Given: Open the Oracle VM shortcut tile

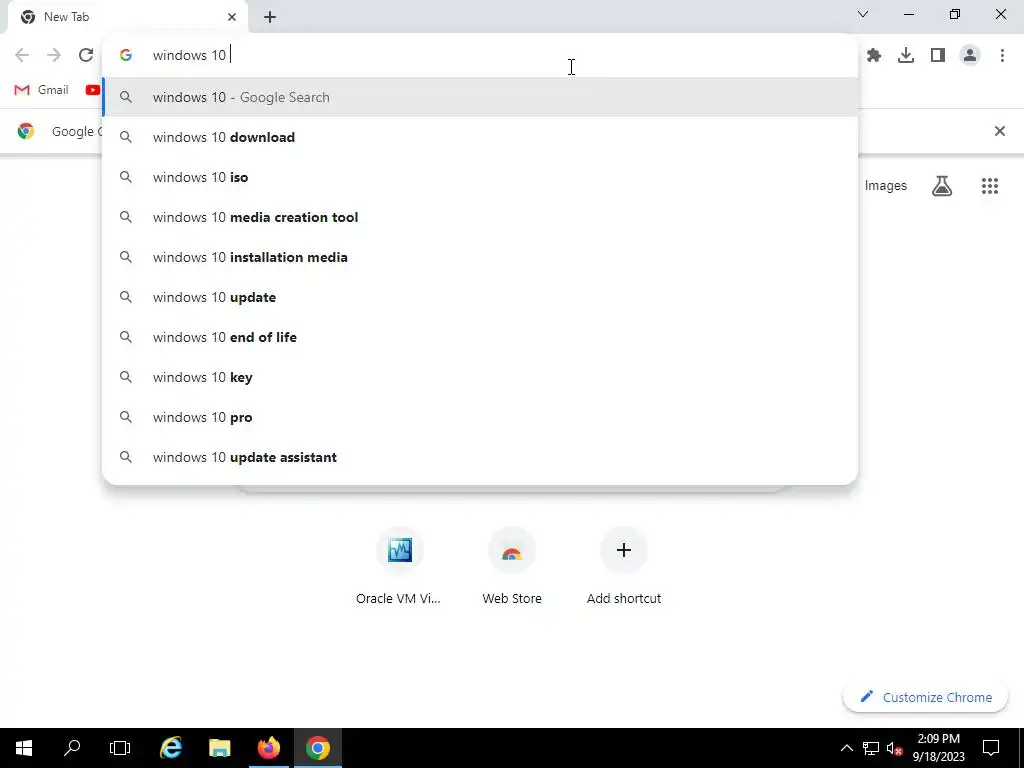Looking at the screenshot, I should 399,567.
